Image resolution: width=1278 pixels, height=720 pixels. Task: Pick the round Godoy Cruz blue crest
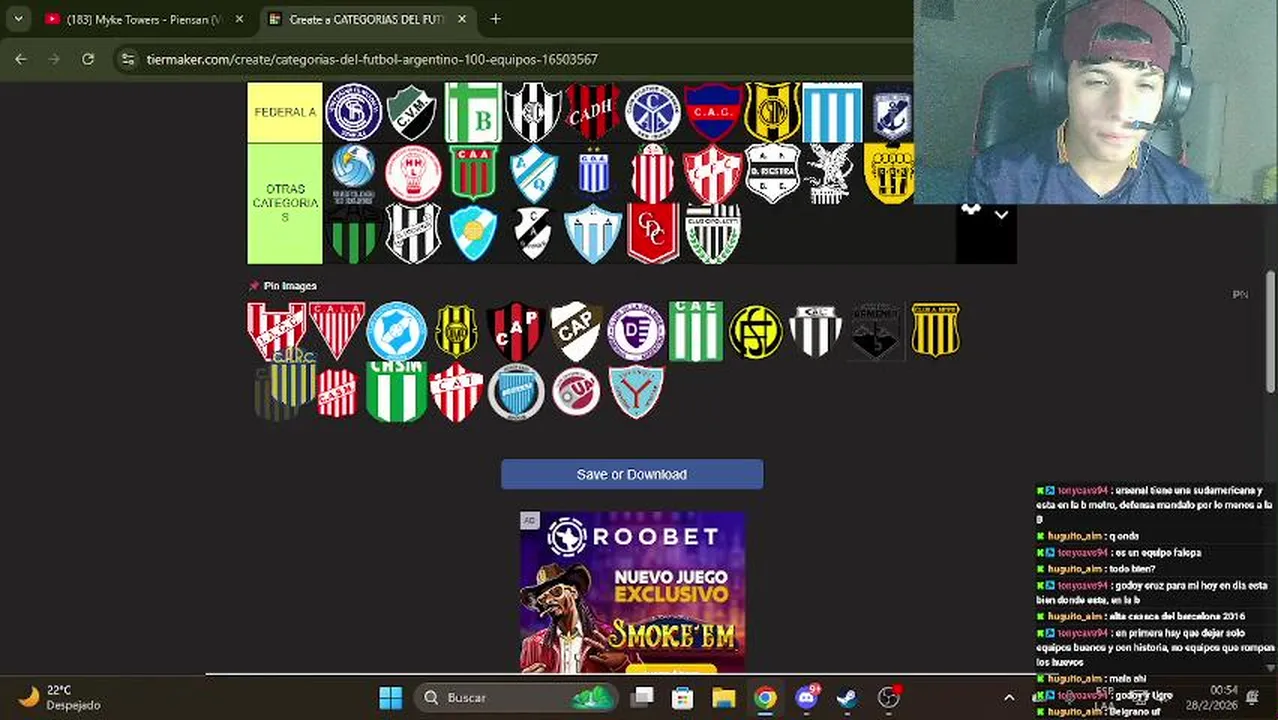(516, 391)
